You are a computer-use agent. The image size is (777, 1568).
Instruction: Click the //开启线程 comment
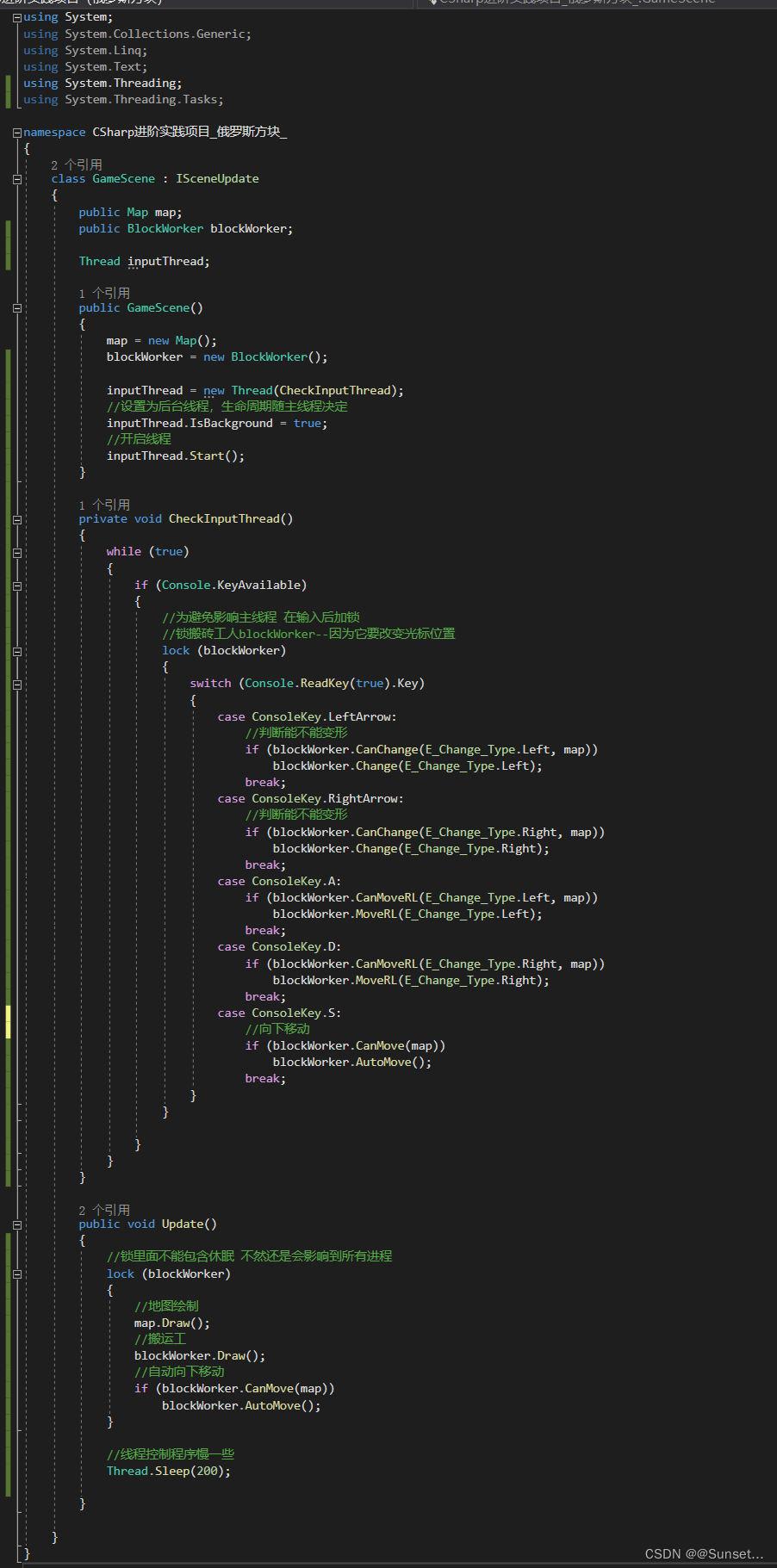coord(139,439)
